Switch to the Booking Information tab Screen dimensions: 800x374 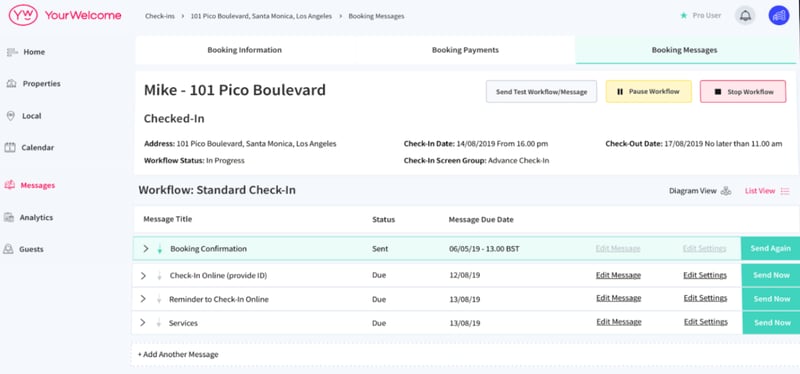244,50
